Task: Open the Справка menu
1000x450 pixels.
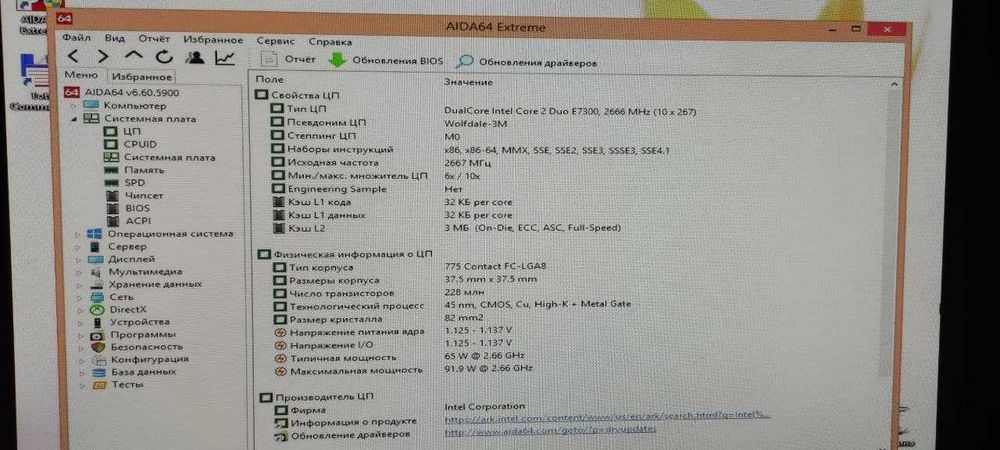Action: pyautogui.click(x=330, y=41)
